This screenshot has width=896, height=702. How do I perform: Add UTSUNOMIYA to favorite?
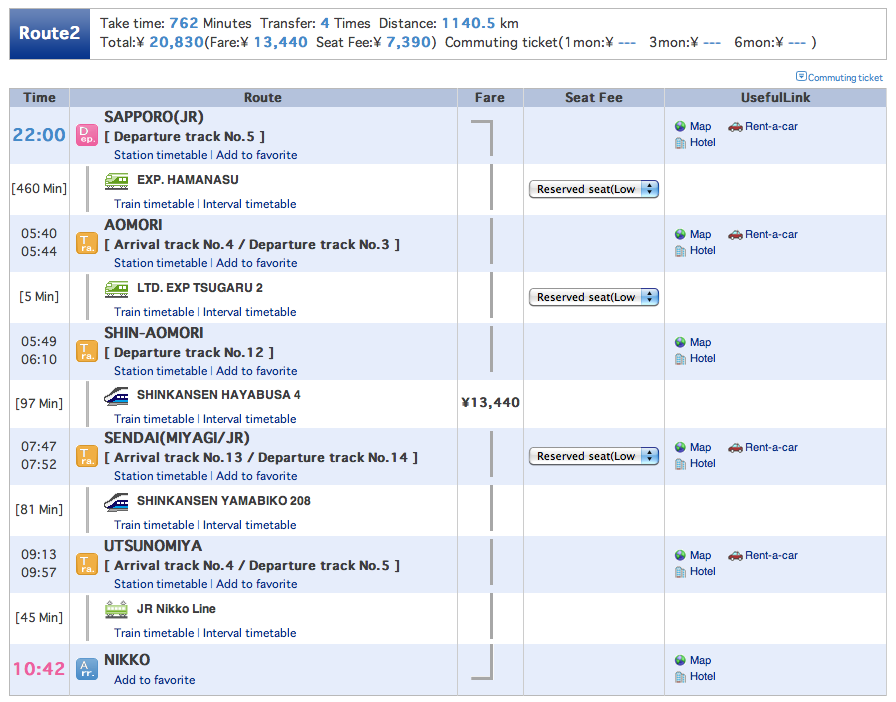pyautogui.click(x=257, y=584)
